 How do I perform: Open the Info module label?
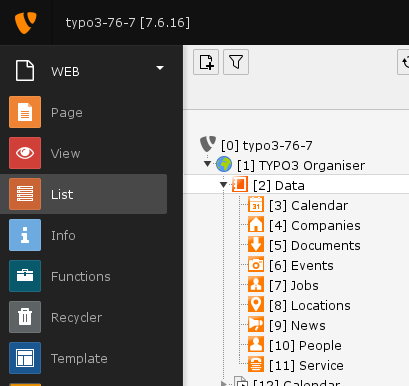(x=63, y=235)
